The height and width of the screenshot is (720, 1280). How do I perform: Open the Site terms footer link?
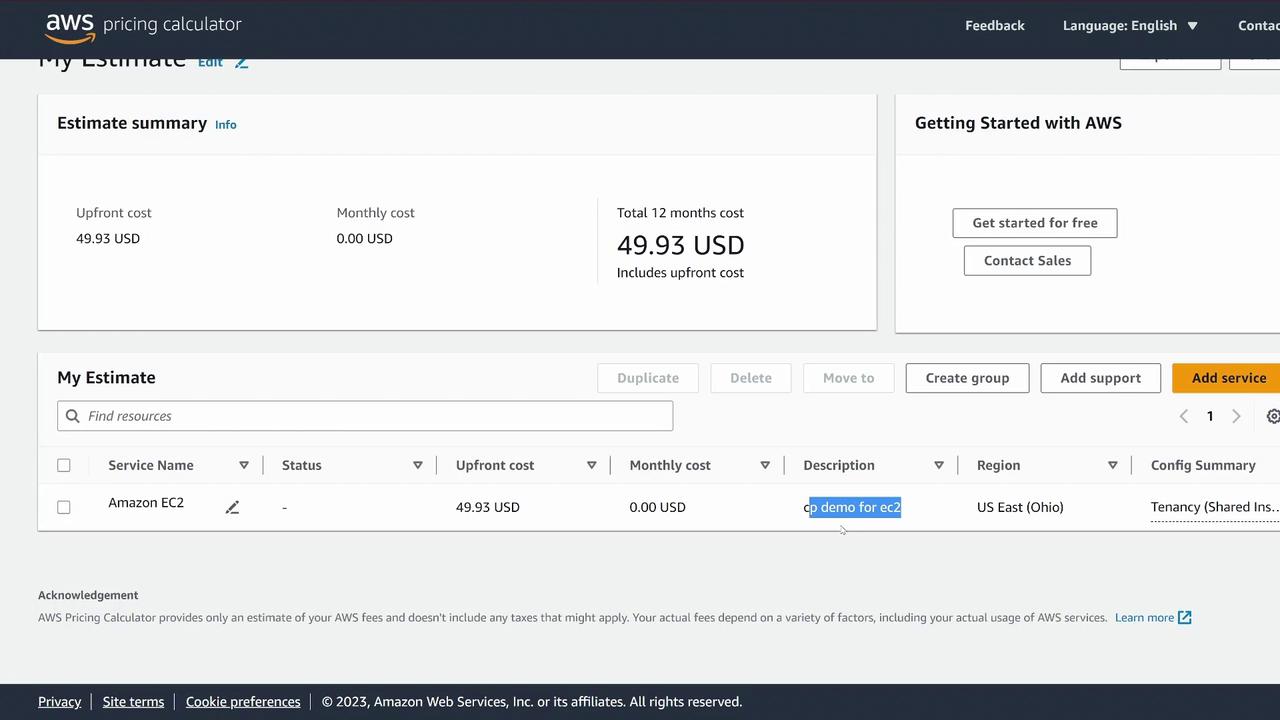(133, 702)
